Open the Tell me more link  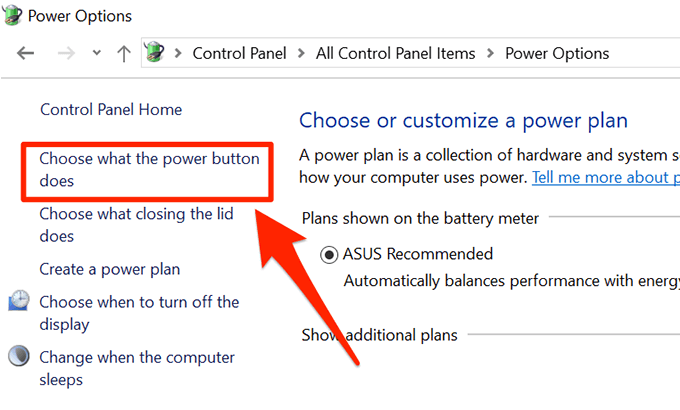(605, 178)
